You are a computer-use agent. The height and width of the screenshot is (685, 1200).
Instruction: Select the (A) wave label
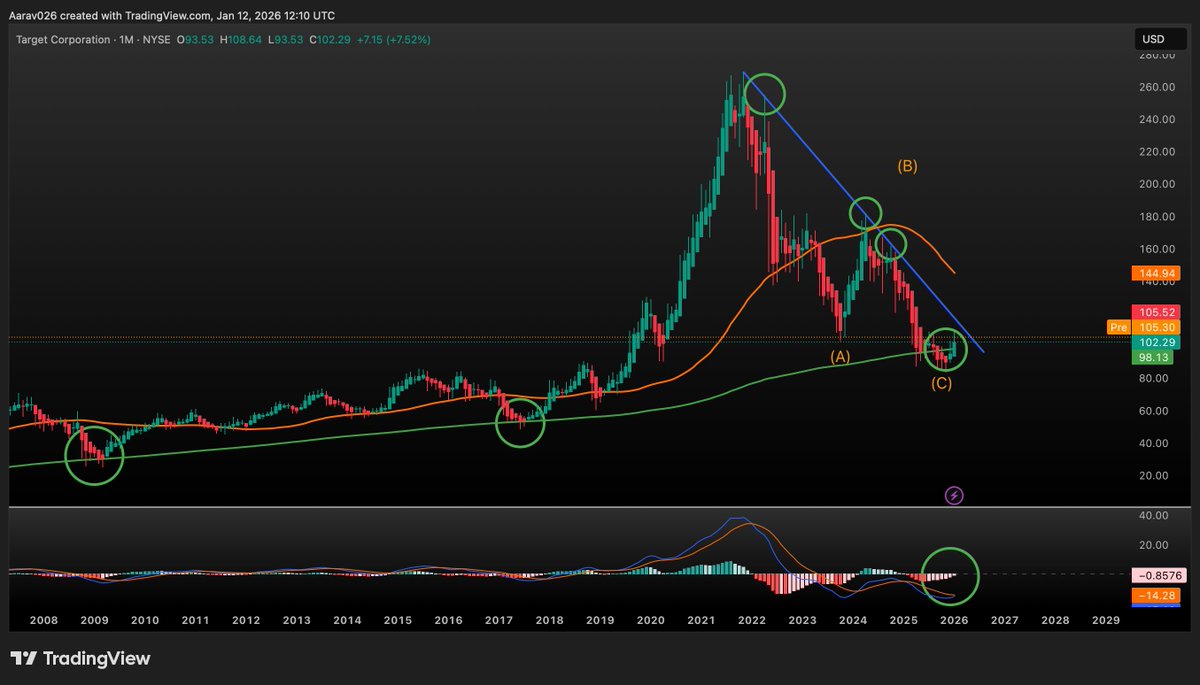pyautogui.click(x=841, y=356)
